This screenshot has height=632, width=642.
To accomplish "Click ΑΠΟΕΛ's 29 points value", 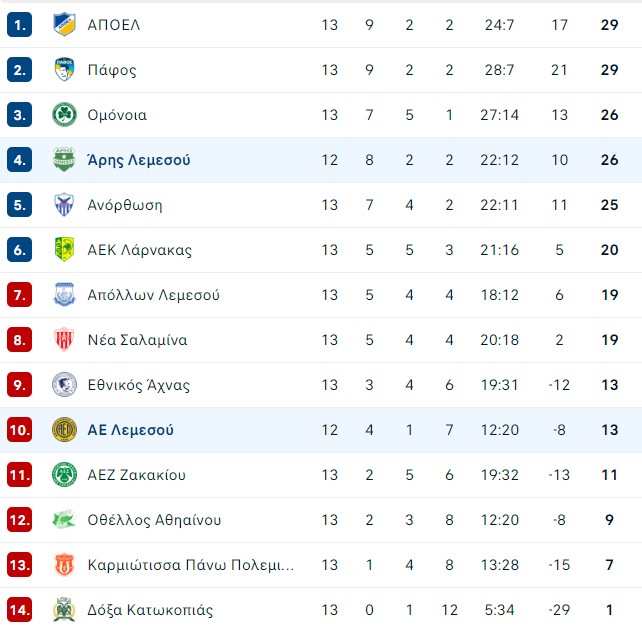I will click(609, 25).
